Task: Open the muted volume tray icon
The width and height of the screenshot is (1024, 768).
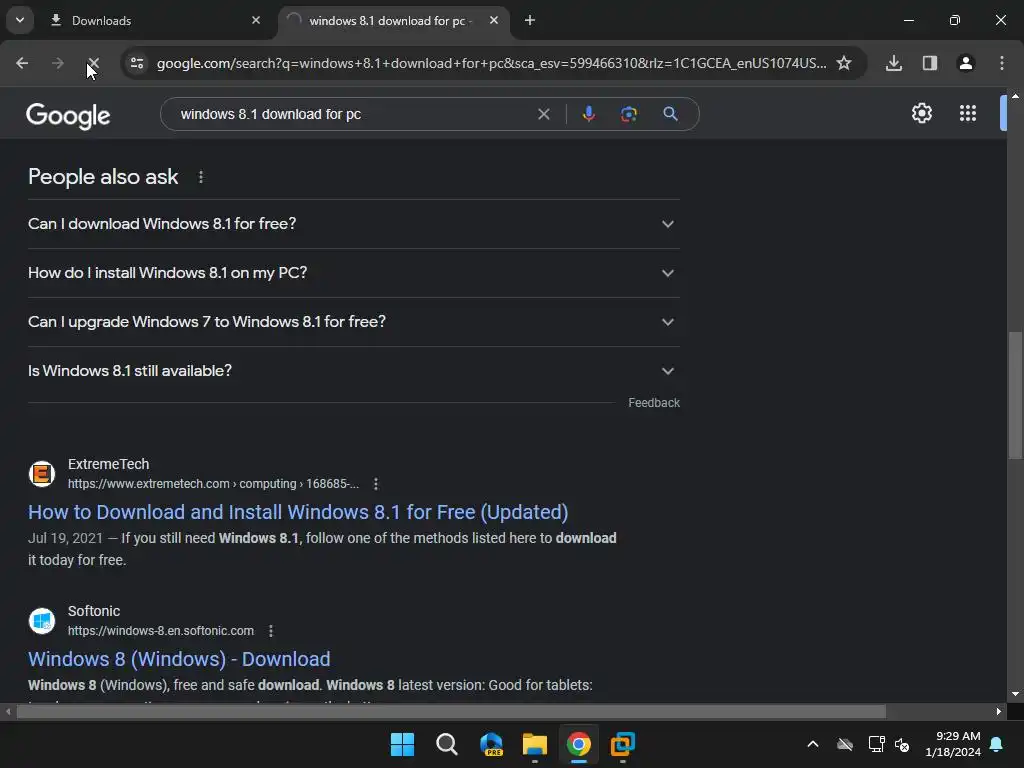Action: (903, 744)
